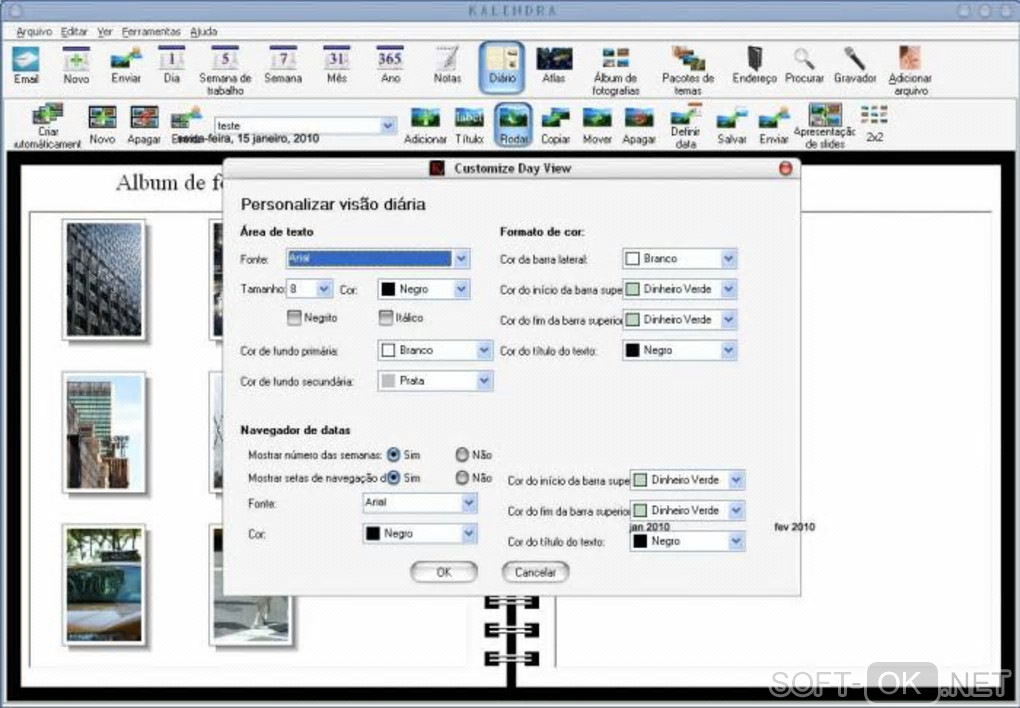Open Cor da barra lateral dropdown
Viewport: 1020px width, 708px height.
click(729, 258)
